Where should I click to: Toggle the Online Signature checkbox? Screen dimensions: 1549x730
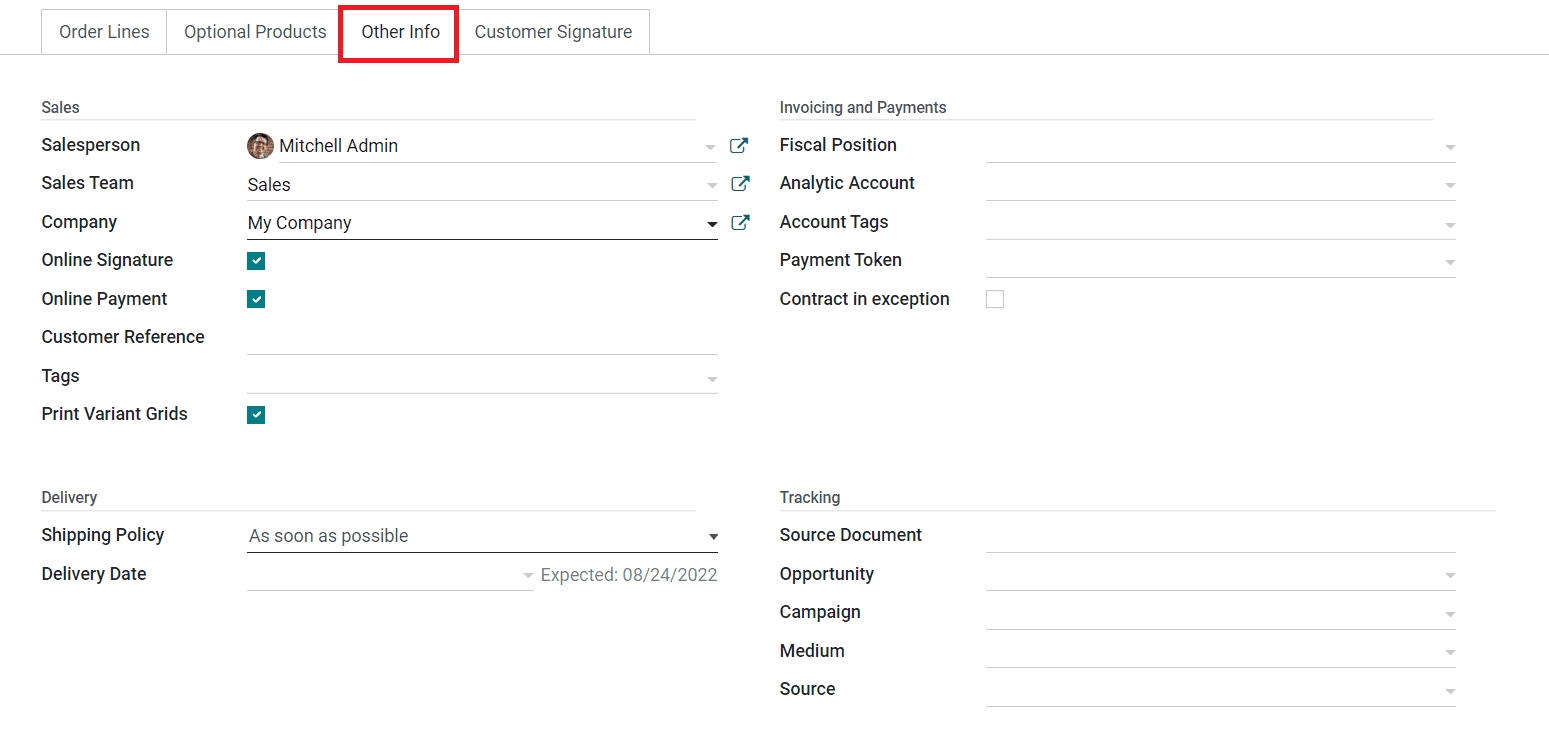(256, 261)
